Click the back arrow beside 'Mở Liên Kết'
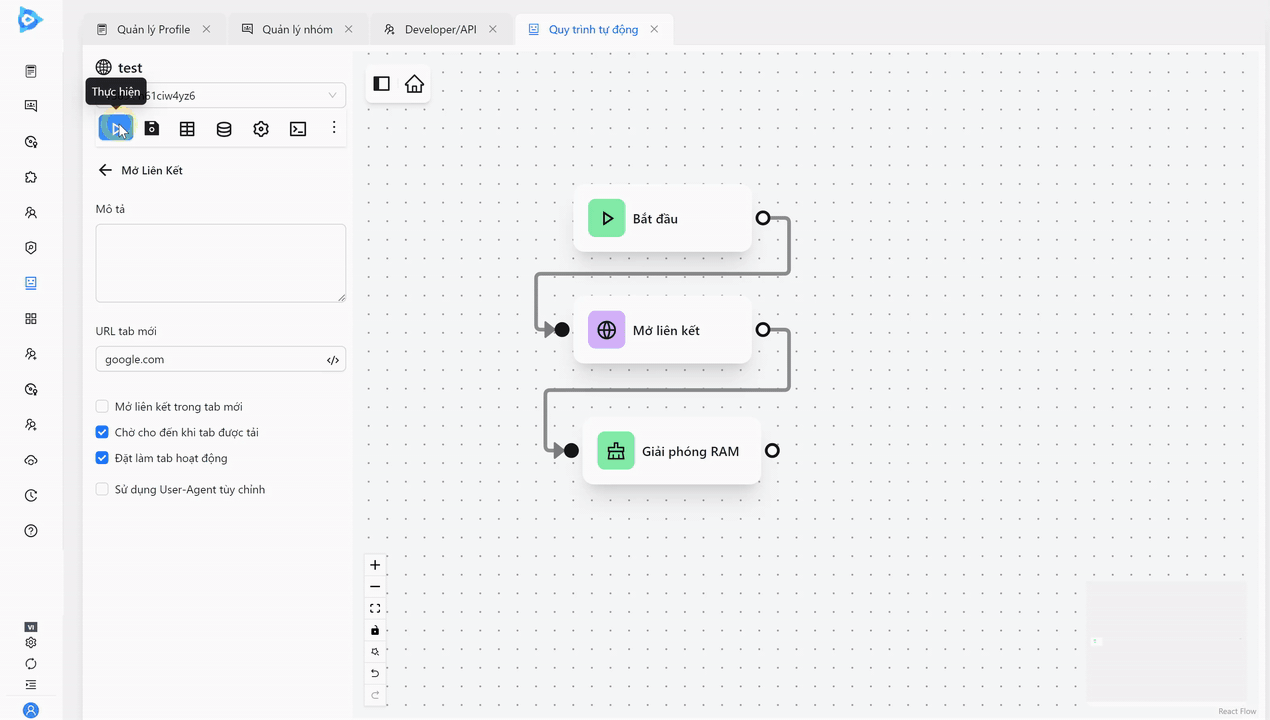Screen dimensions: 1270x720 (105, 170)
